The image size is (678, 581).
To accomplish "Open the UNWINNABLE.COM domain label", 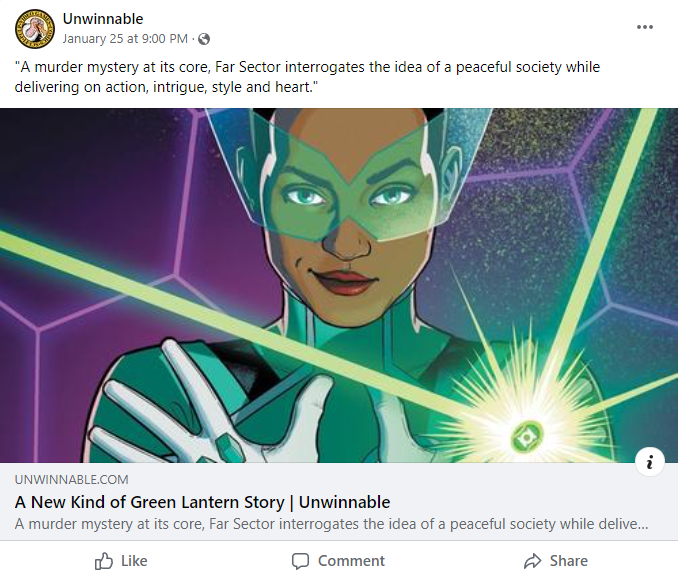I will pyautogui.click(x=71, y=479).
